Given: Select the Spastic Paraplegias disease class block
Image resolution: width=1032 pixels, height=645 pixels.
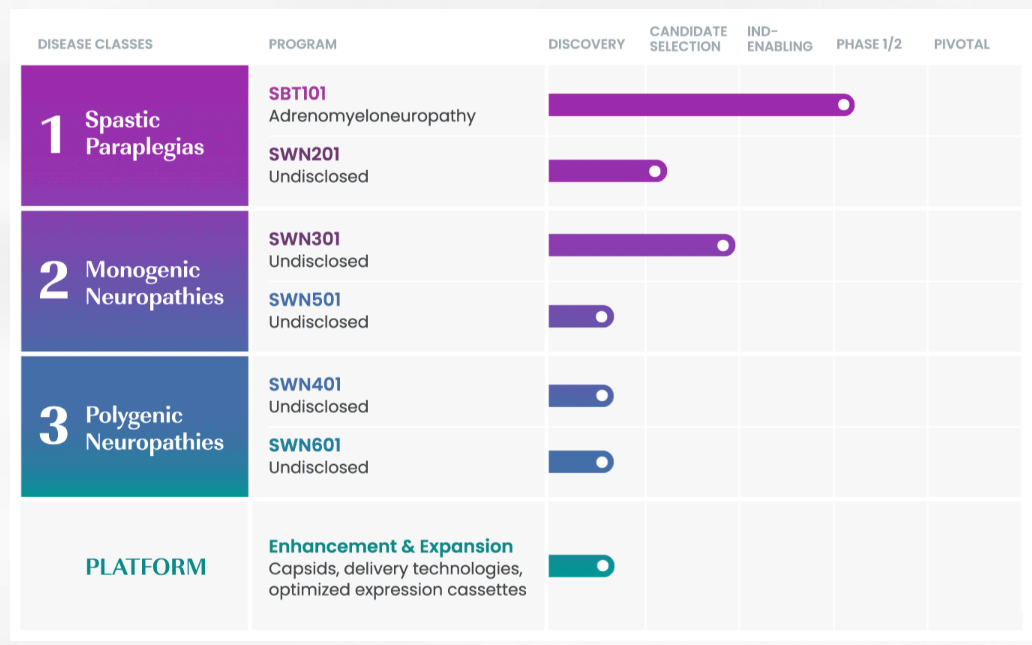Looking at the screenshot, I should (135, 135).
